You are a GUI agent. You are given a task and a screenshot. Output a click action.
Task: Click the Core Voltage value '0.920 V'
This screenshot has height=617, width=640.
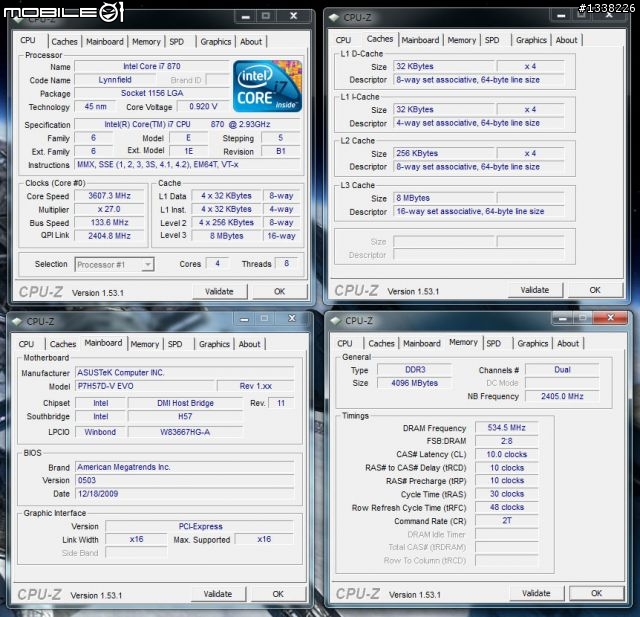coord(203,107)
